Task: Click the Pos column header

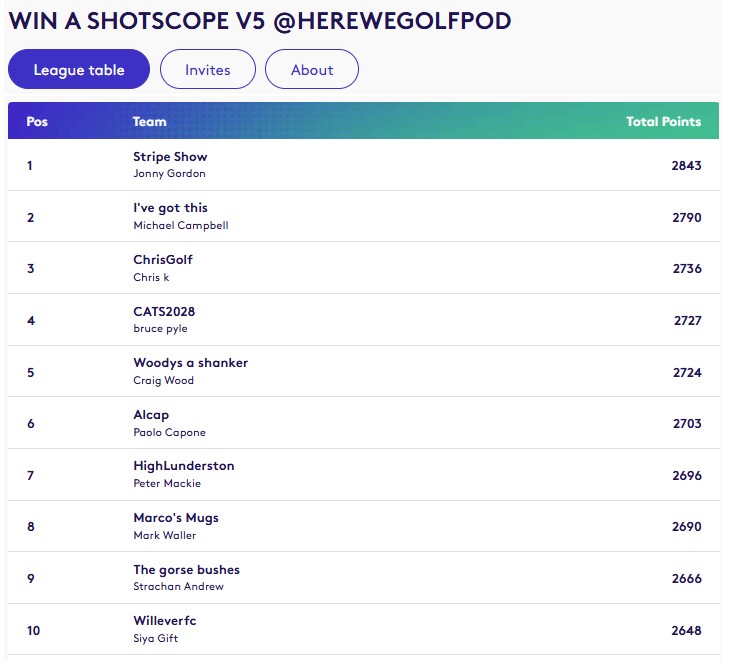Action: coord(37,122)
